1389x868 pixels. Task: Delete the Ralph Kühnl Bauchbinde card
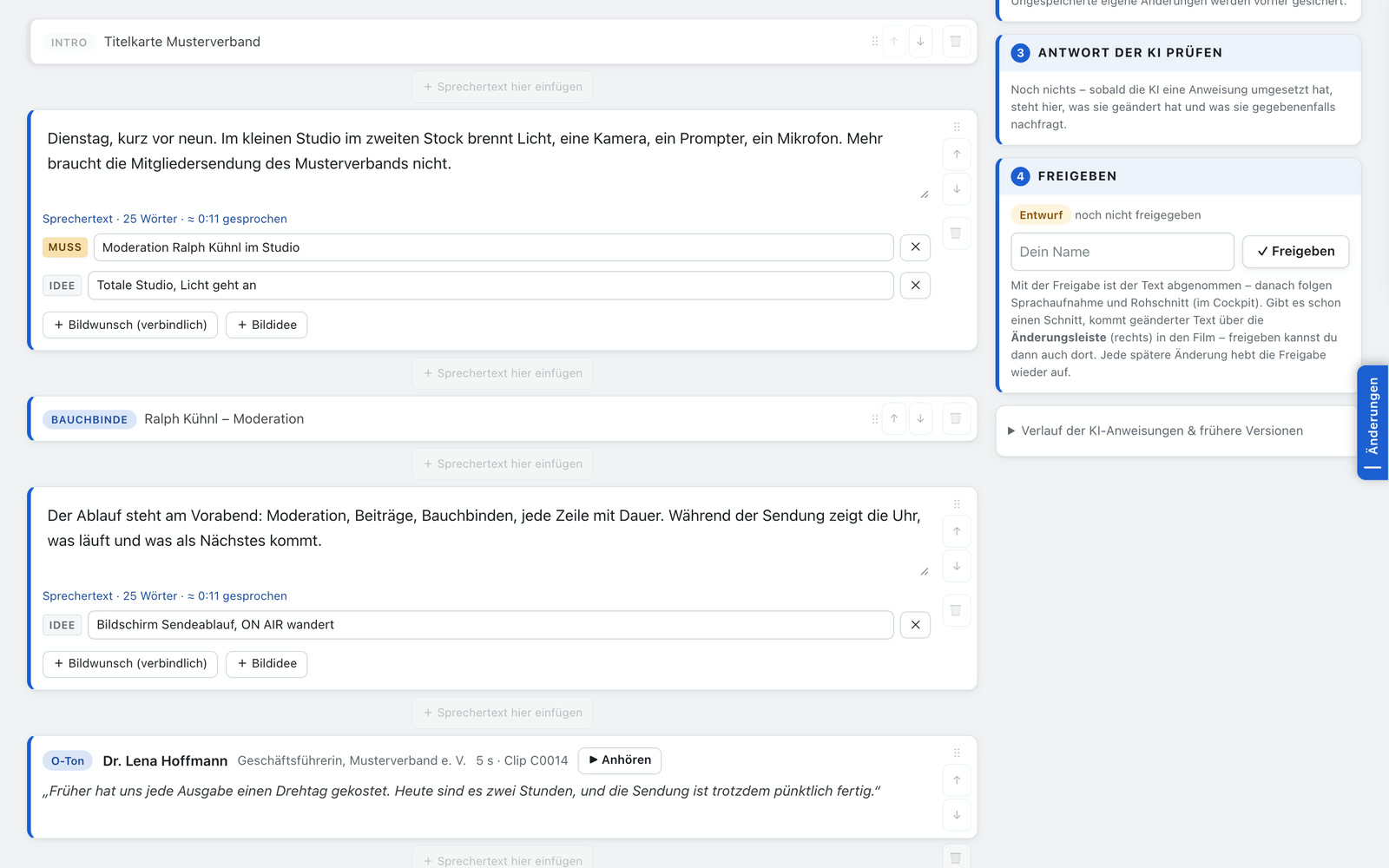[x=956, y=418]
